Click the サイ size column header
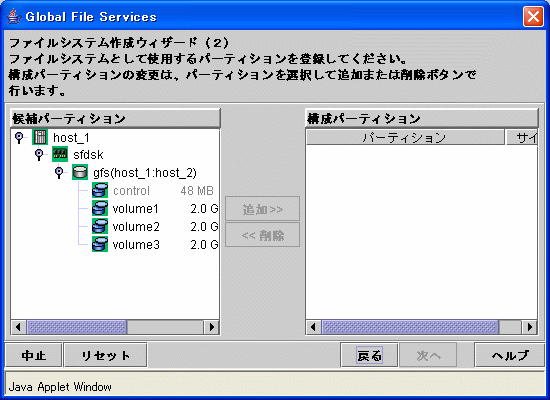Image resolution: width=550 pixels, height=400 pixels. click(x=522, y=137)
